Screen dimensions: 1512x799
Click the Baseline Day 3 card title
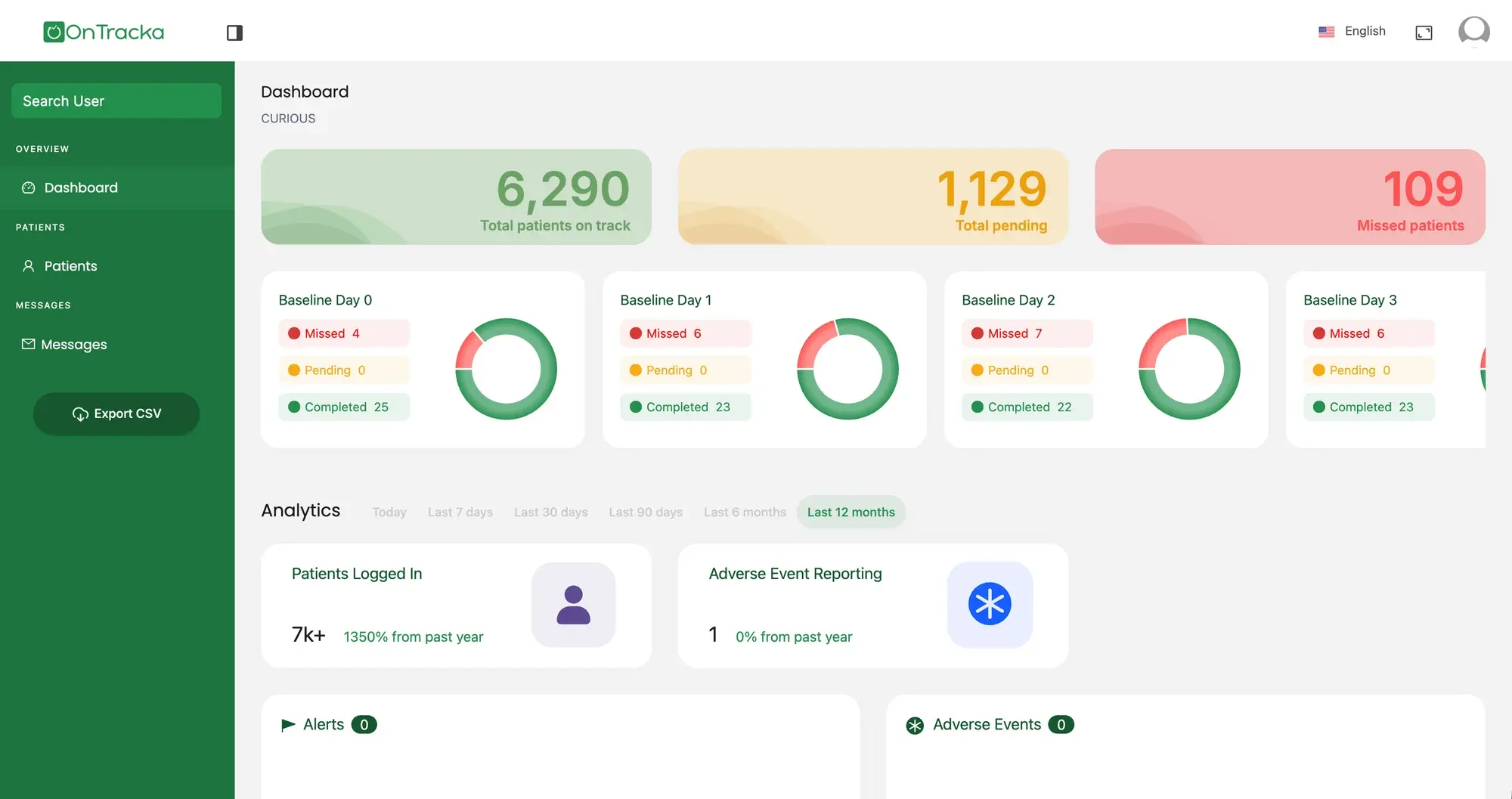pos(1350,300)
